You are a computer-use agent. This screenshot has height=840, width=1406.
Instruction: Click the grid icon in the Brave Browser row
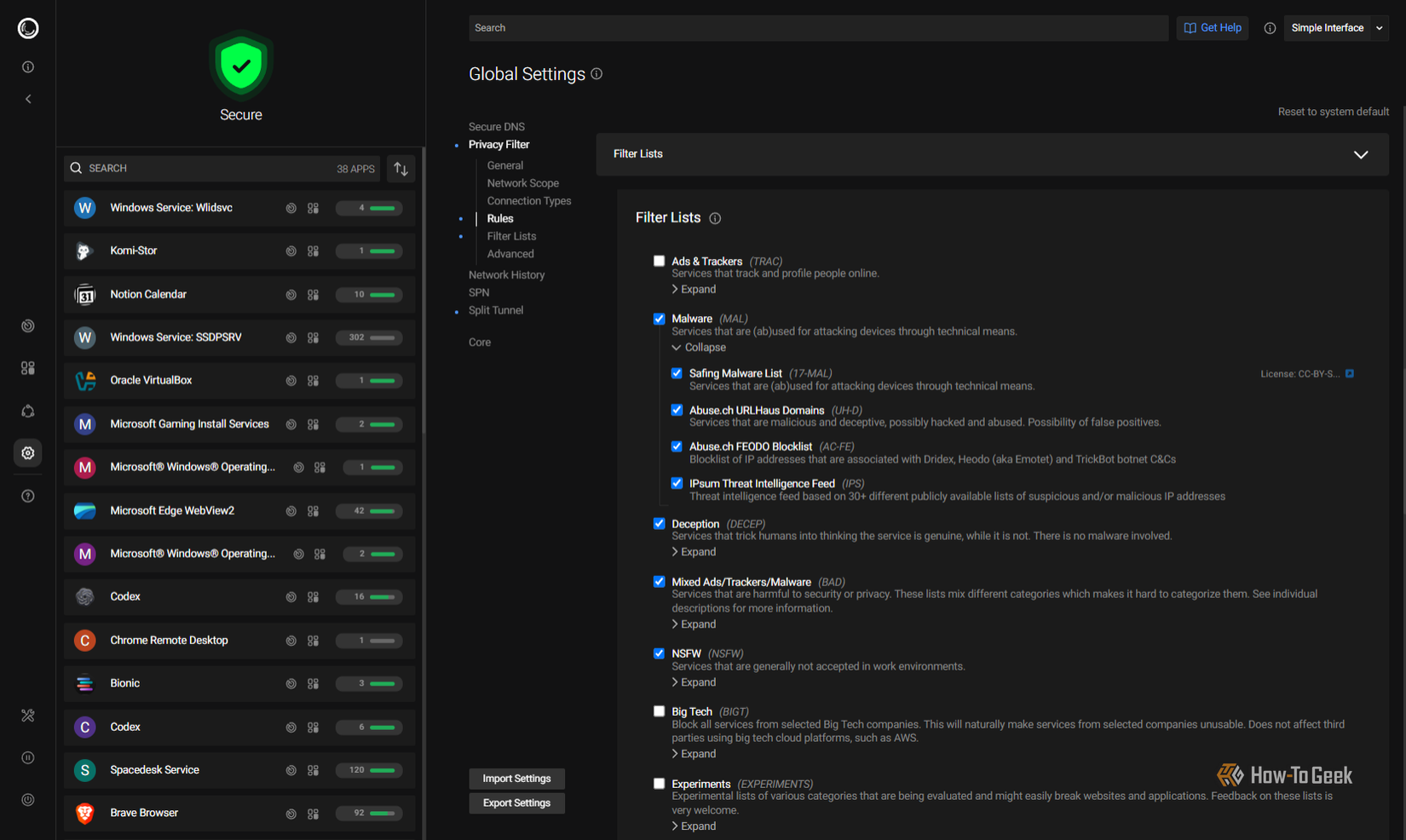click(313, 814)
